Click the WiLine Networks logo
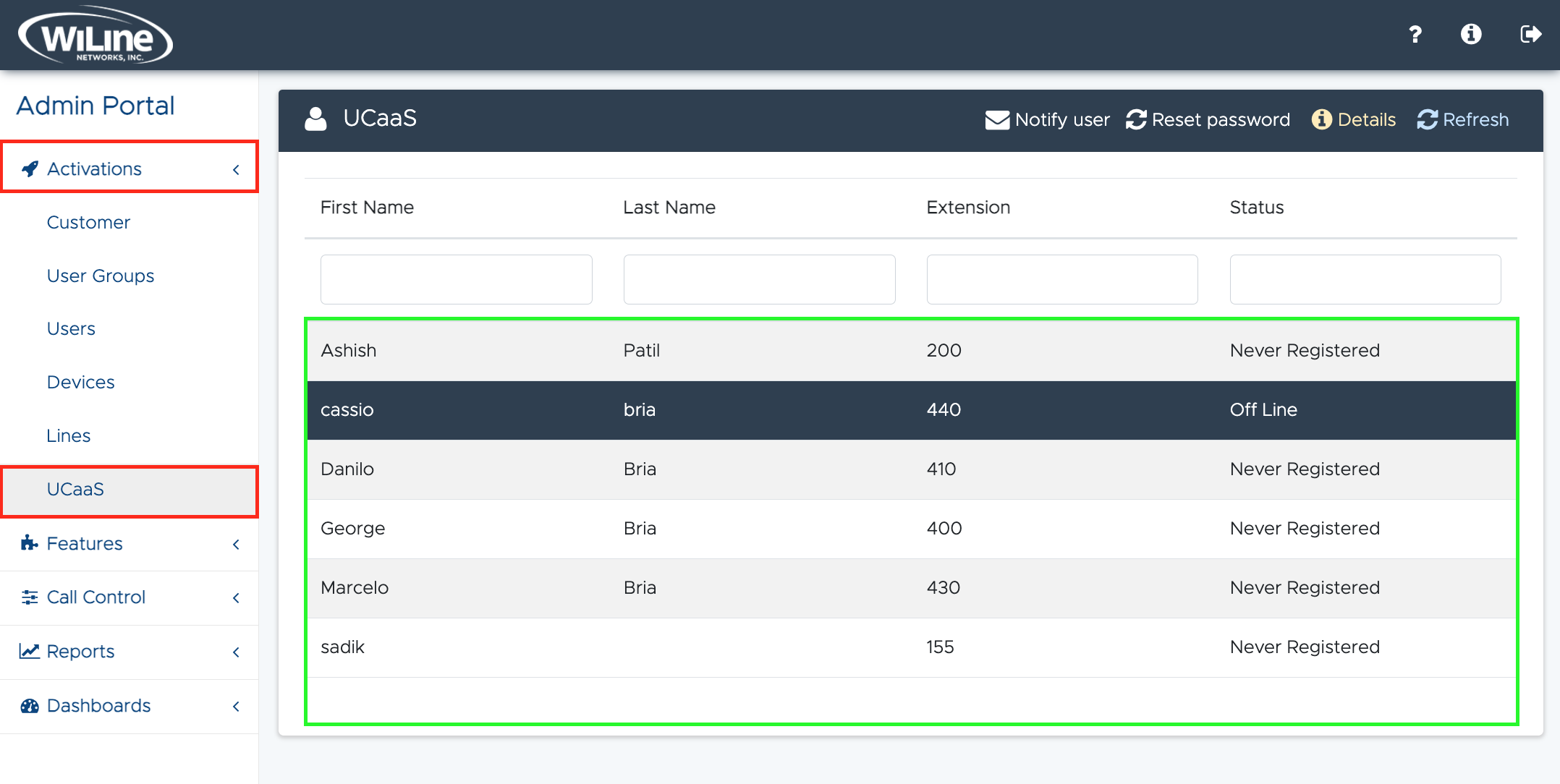 (x=95, y=36)
